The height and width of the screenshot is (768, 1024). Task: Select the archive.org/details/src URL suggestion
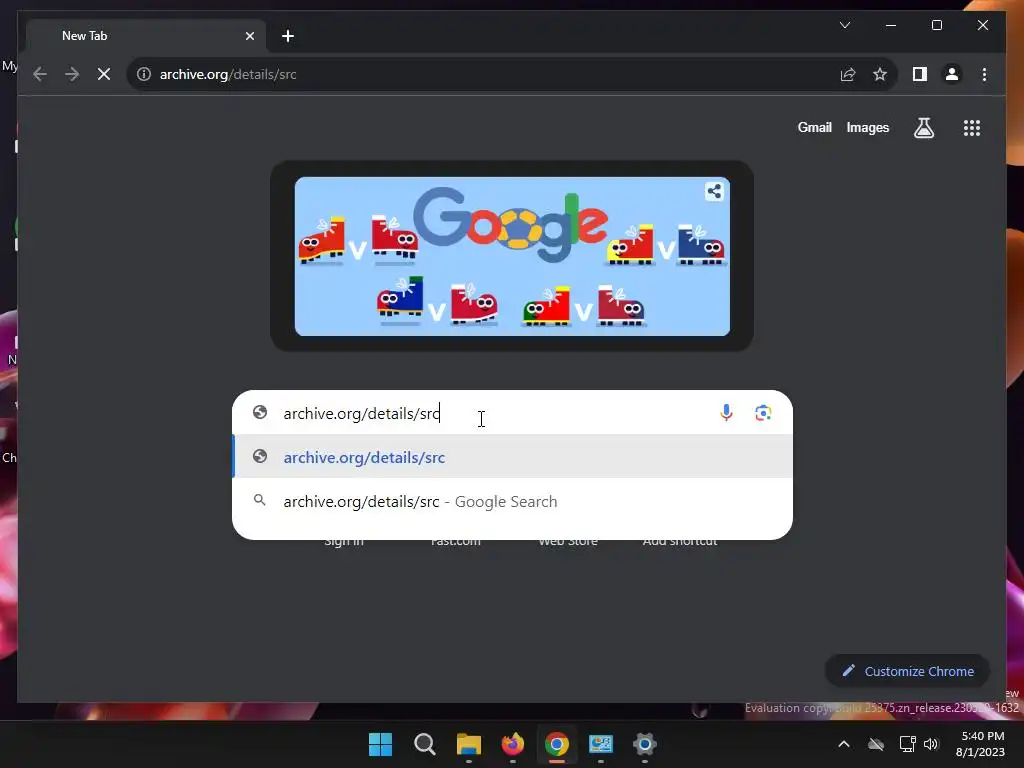point(513,456)
